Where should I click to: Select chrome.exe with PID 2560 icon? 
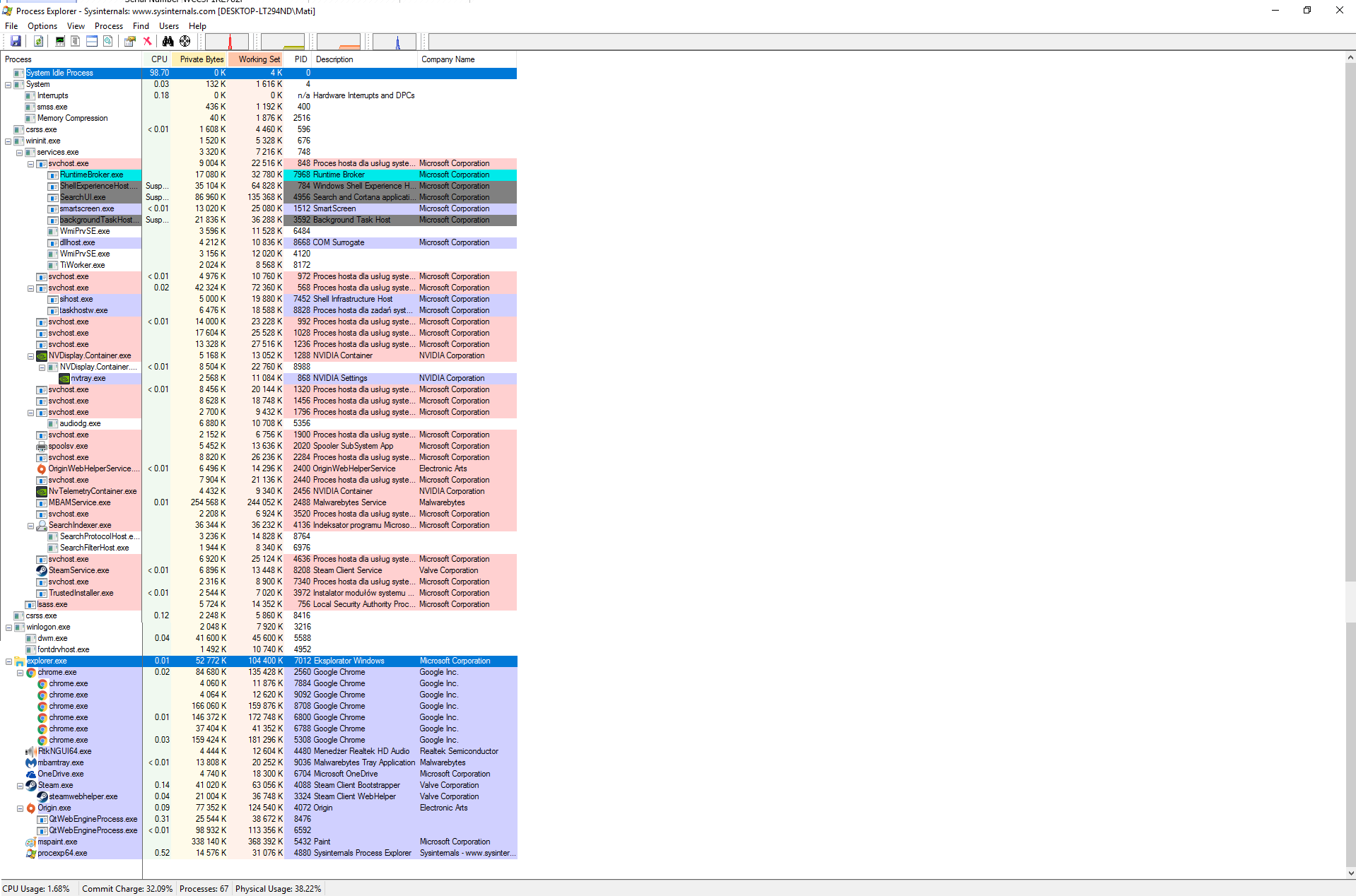coord(30,672)
